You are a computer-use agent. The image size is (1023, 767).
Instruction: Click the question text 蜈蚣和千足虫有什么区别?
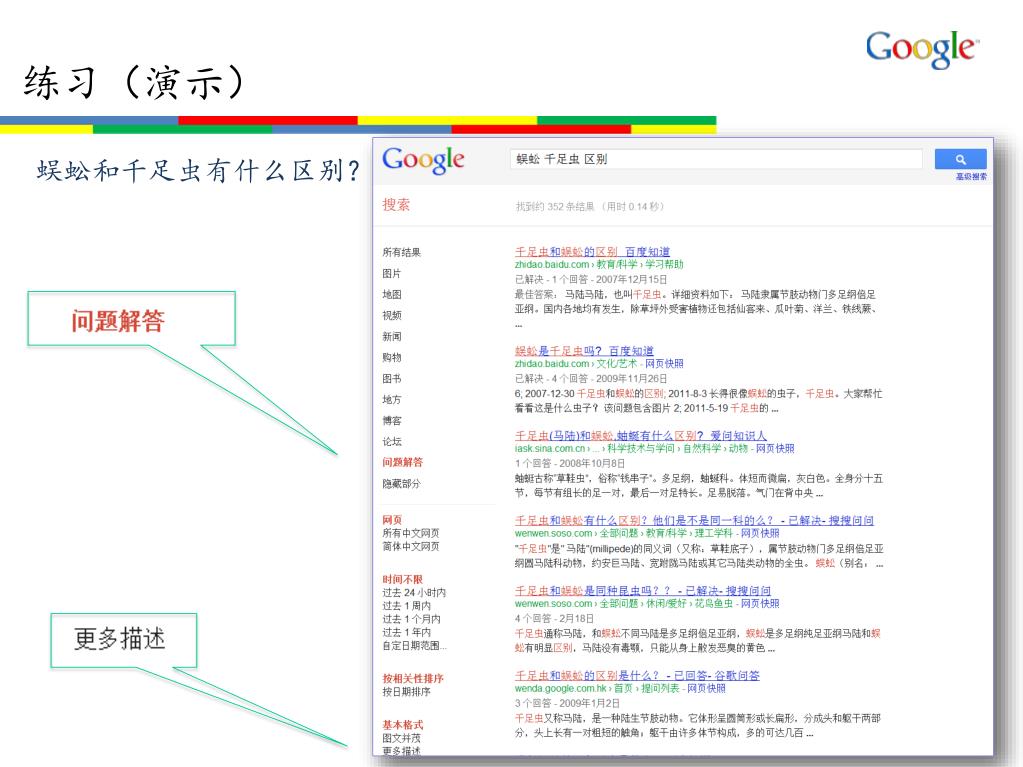click(x=198, y=171)
